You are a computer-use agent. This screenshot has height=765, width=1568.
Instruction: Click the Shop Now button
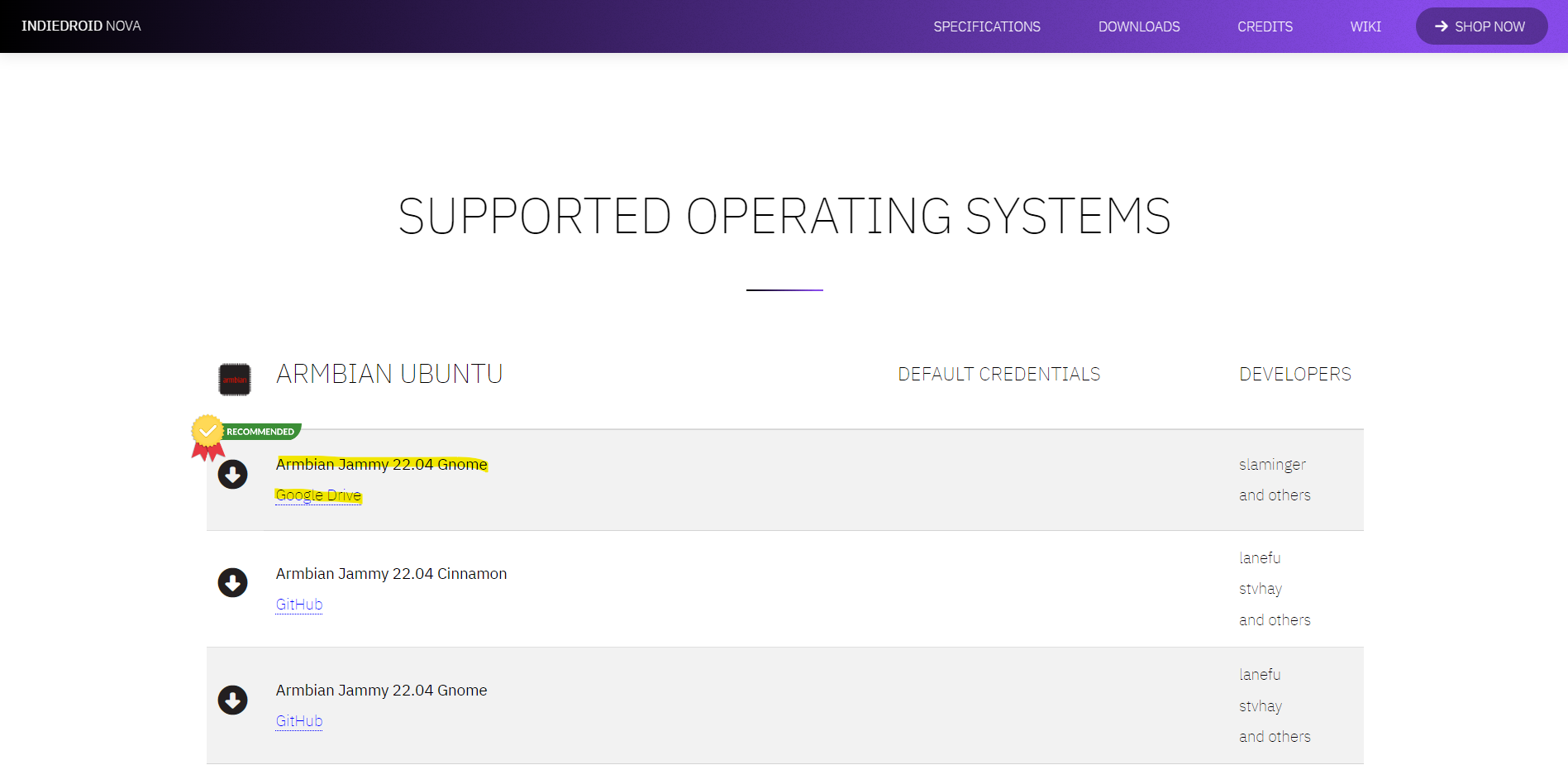[1481, 26]
